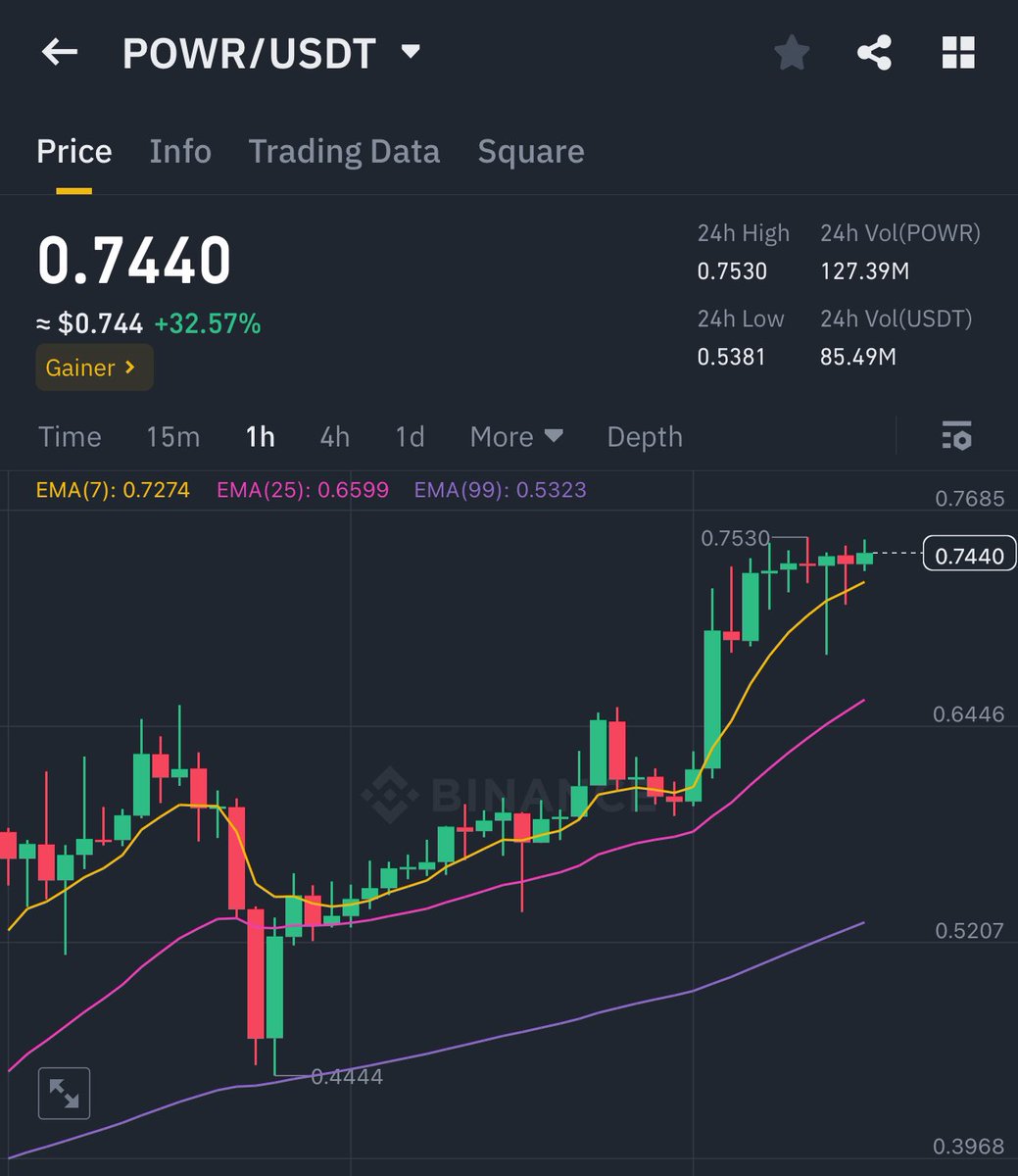Tap the EMA(25): 0.6599 indicator label
Viewport: 1018px width, 1176px height.
pos(303,490)
